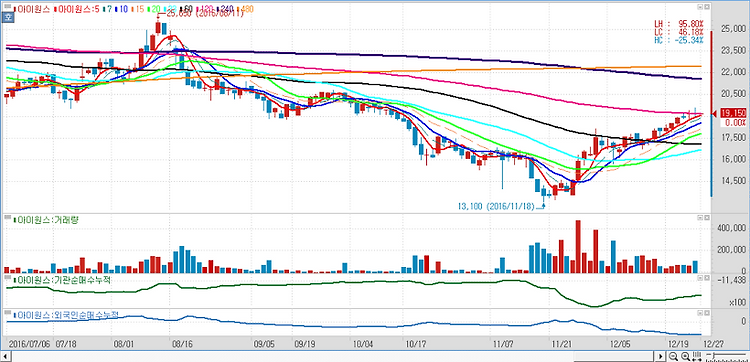Click scroll right arrow of chart scrollbar

[660, 357]
